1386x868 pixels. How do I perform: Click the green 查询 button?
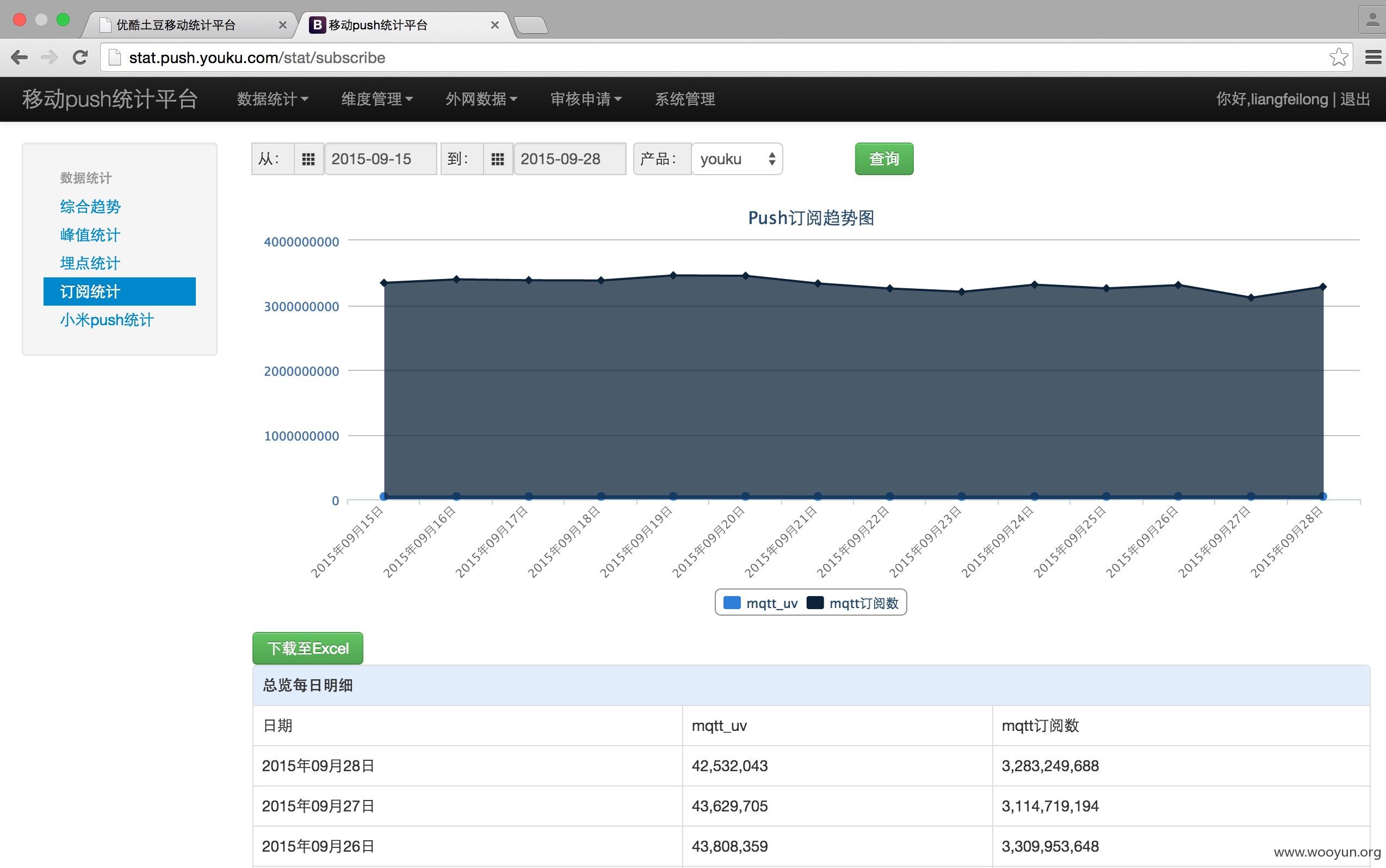[x=884, y=158]
